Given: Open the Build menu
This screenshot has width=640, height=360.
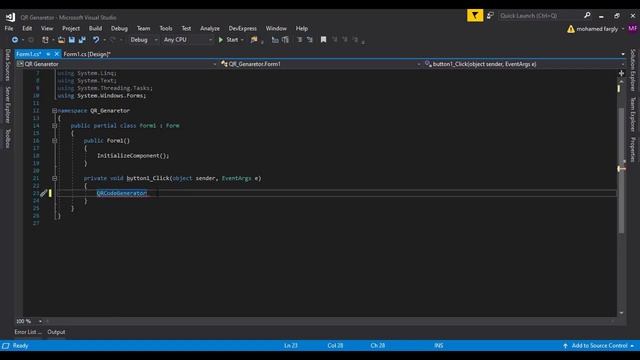Looking at the screenshot, I should [95, 28].
